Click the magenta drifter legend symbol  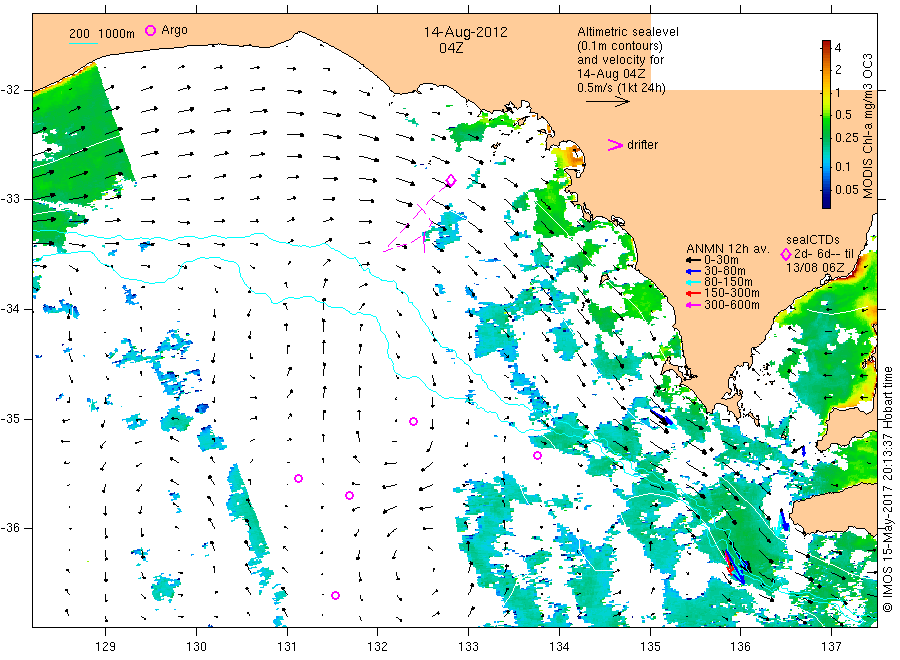click(x=615, y=145)
